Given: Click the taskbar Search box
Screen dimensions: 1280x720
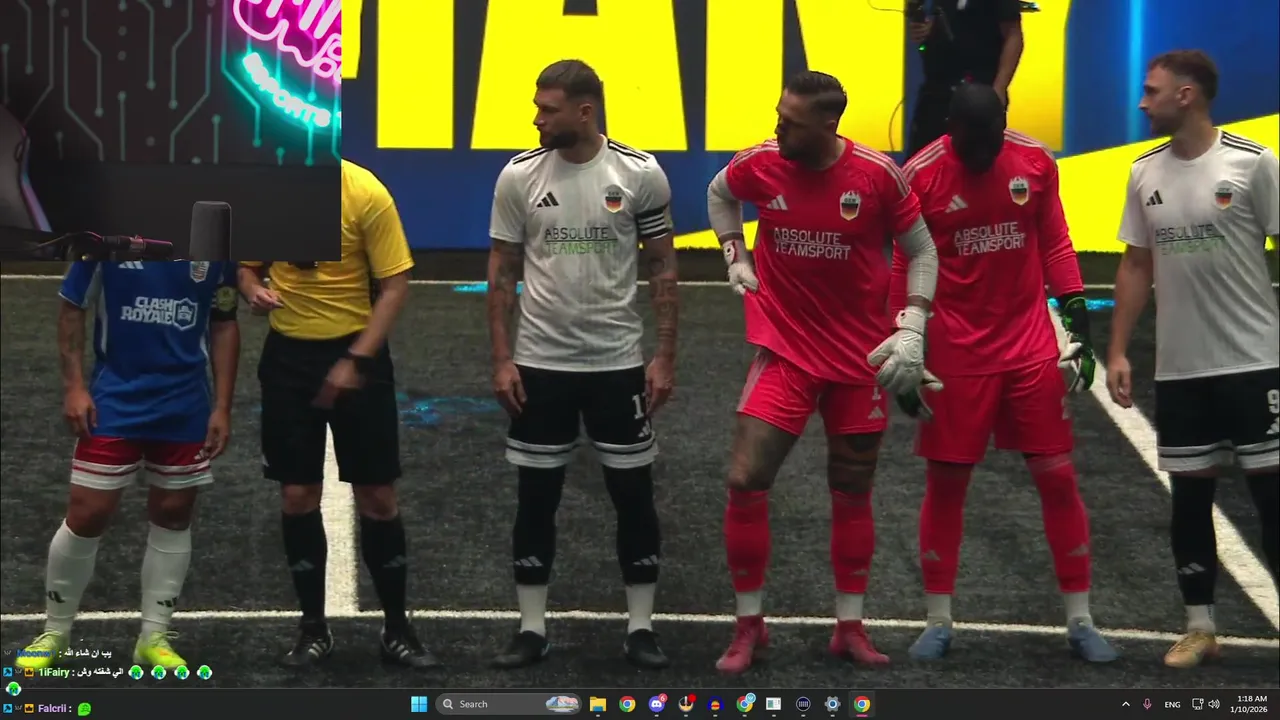Looking at the screenshot, I should coord(509,704).
